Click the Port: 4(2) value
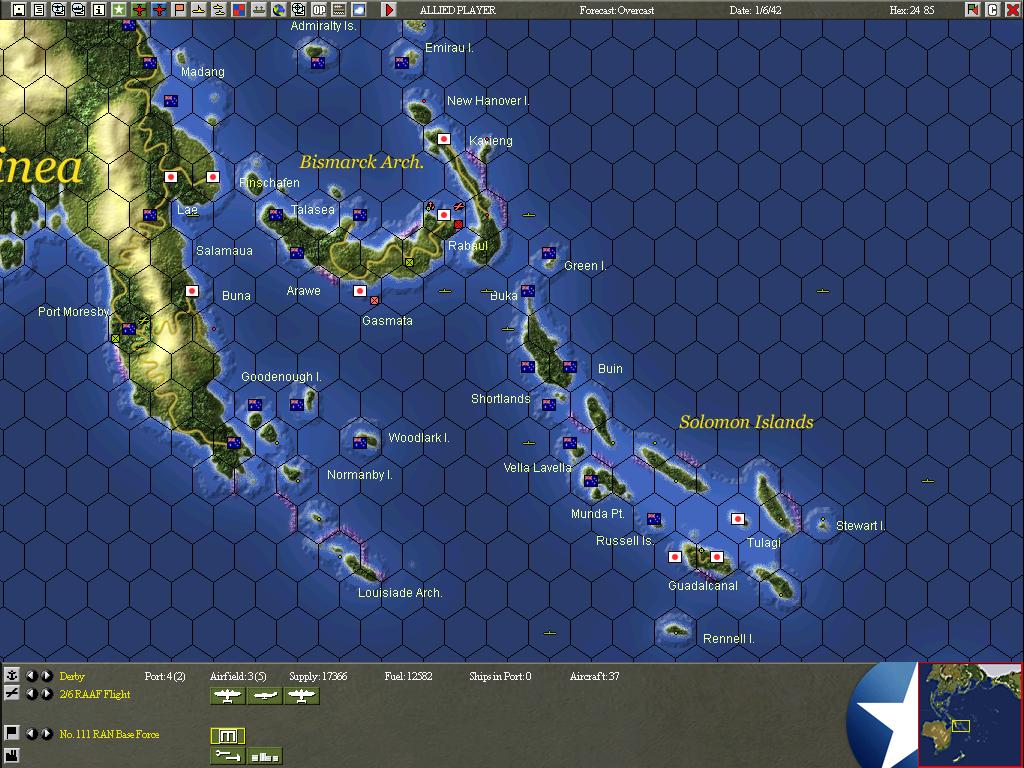 (x=165, y=676)
